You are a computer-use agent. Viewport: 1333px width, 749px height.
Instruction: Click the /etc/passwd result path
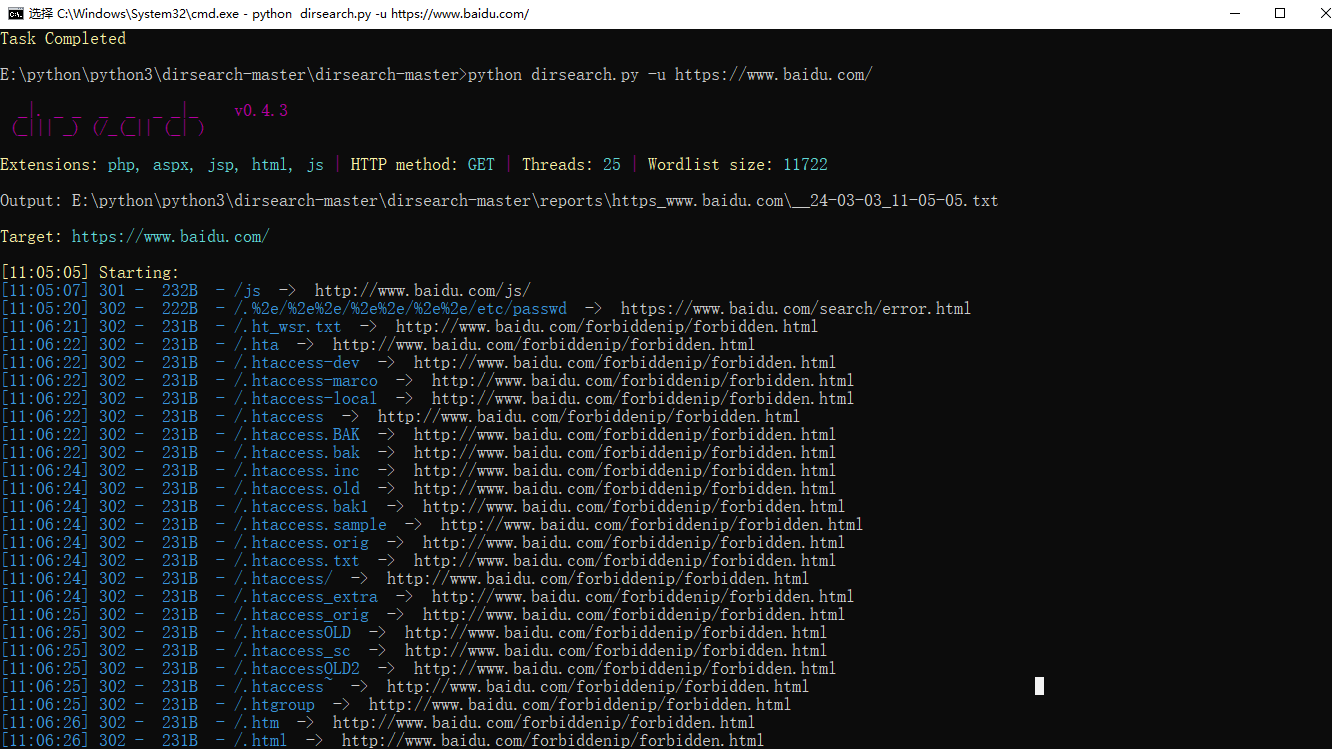401,309
